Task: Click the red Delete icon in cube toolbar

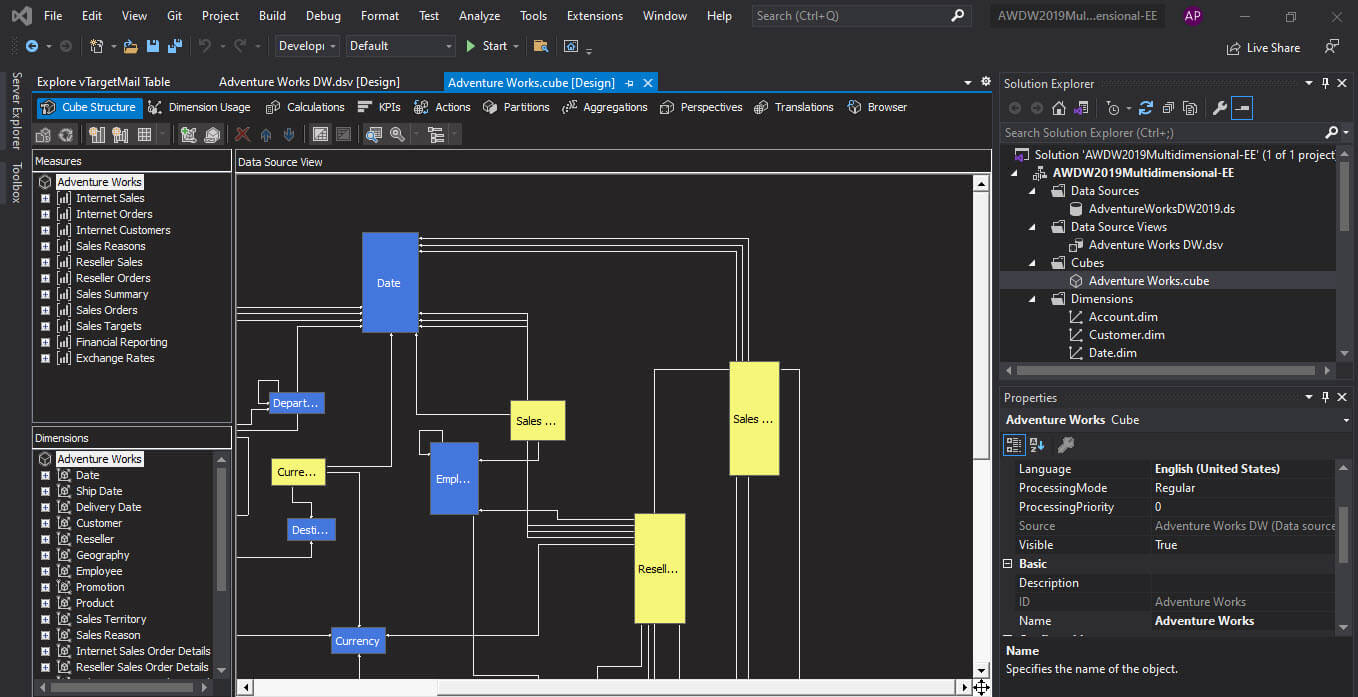Action: click(242, 135)
